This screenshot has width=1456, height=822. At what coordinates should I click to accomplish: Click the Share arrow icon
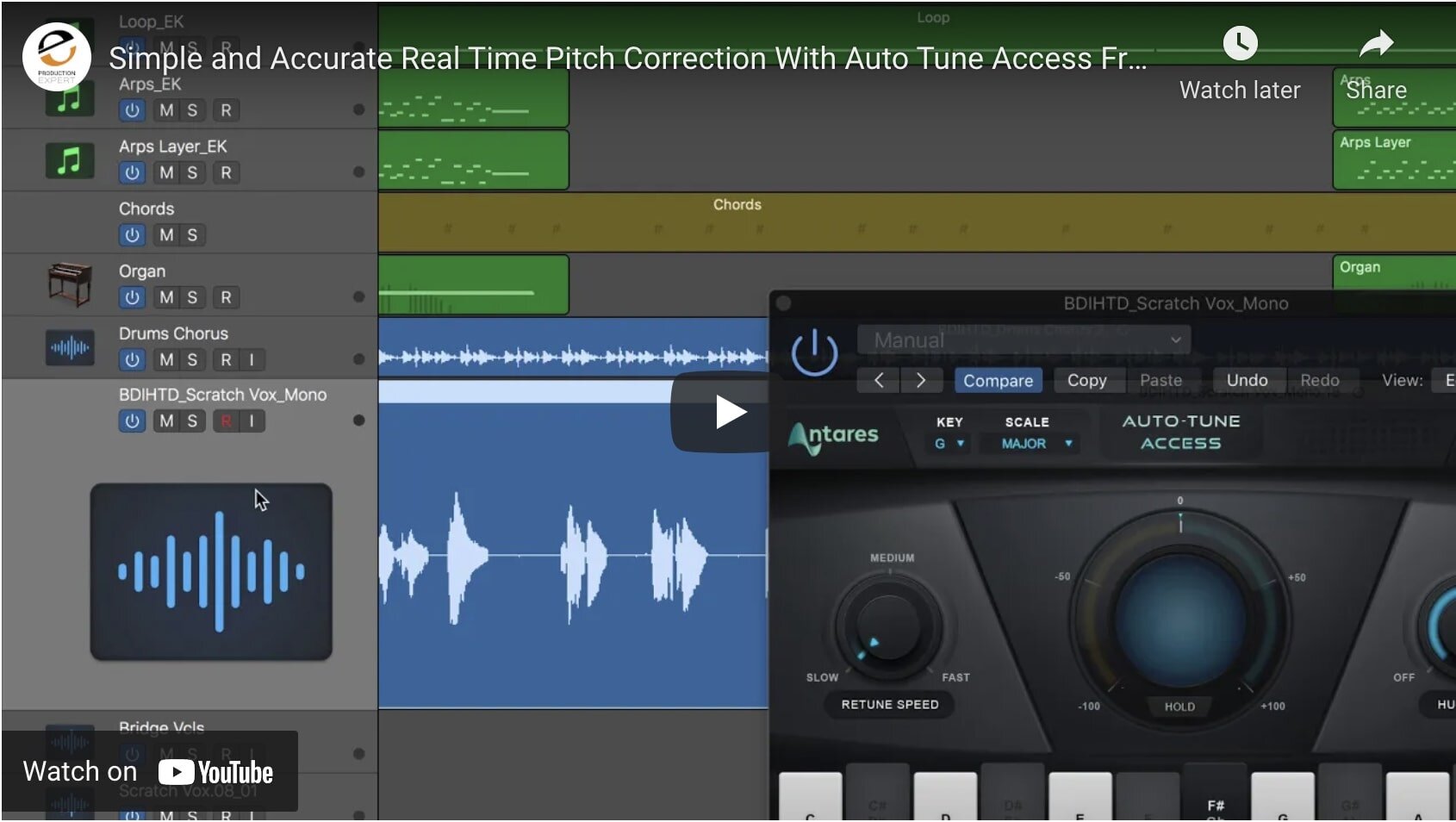(1376, 43)
